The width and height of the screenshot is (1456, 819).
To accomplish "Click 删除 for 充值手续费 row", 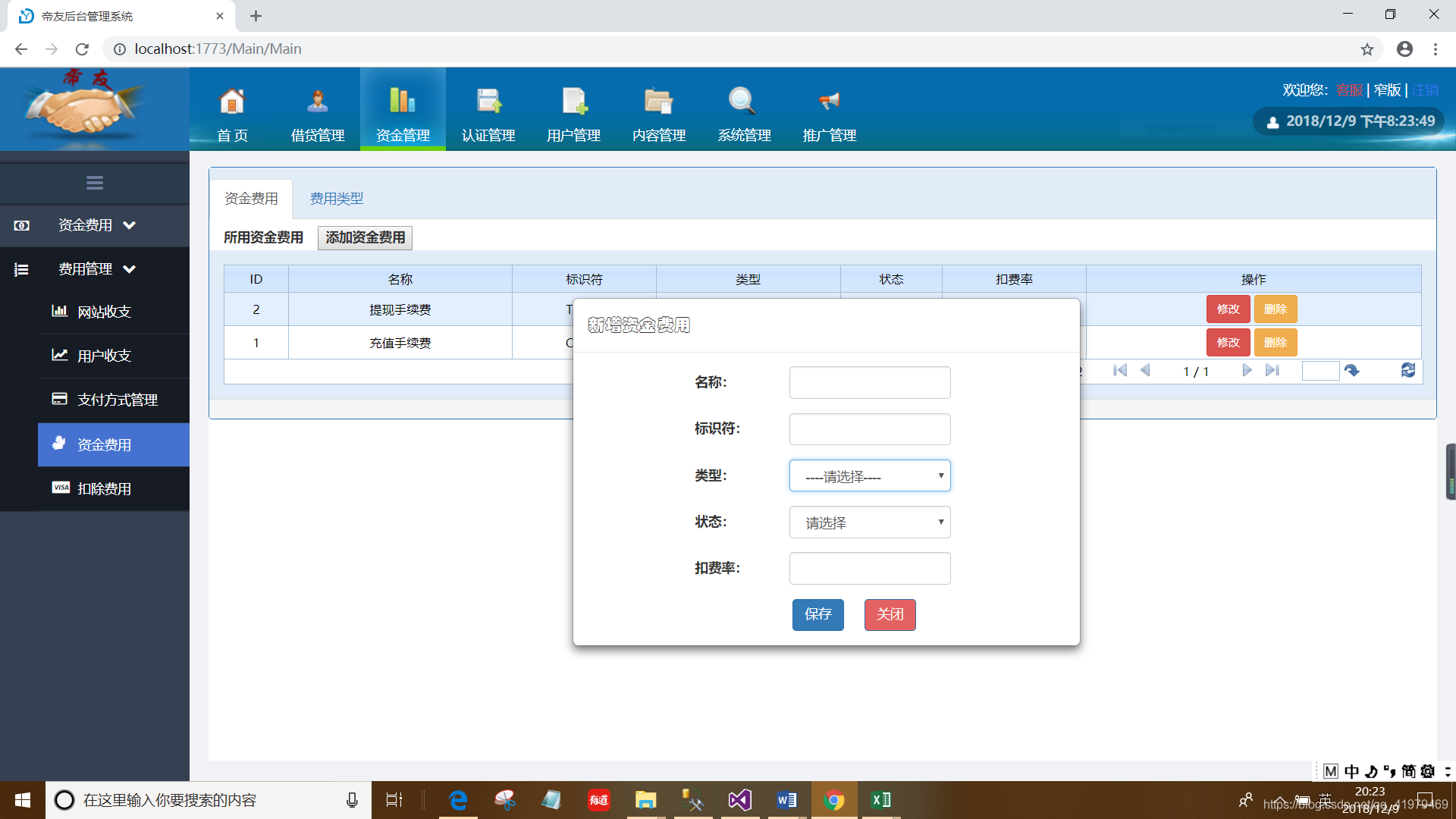I will point(1276,343).
